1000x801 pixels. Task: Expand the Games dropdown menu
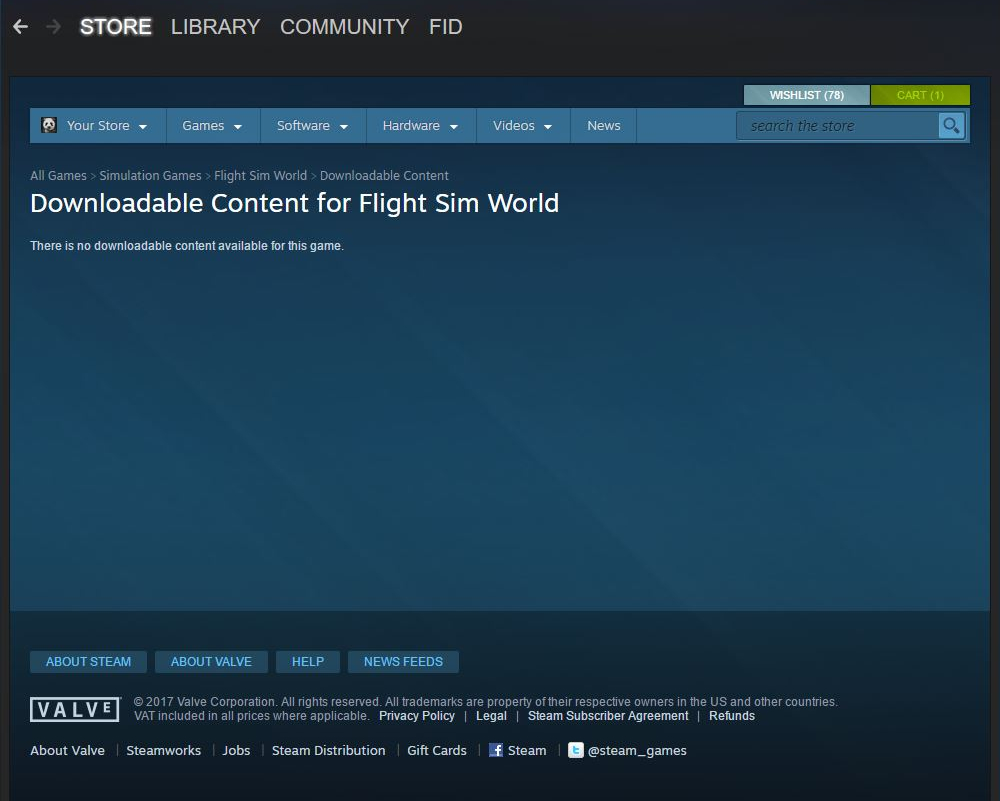212,126
